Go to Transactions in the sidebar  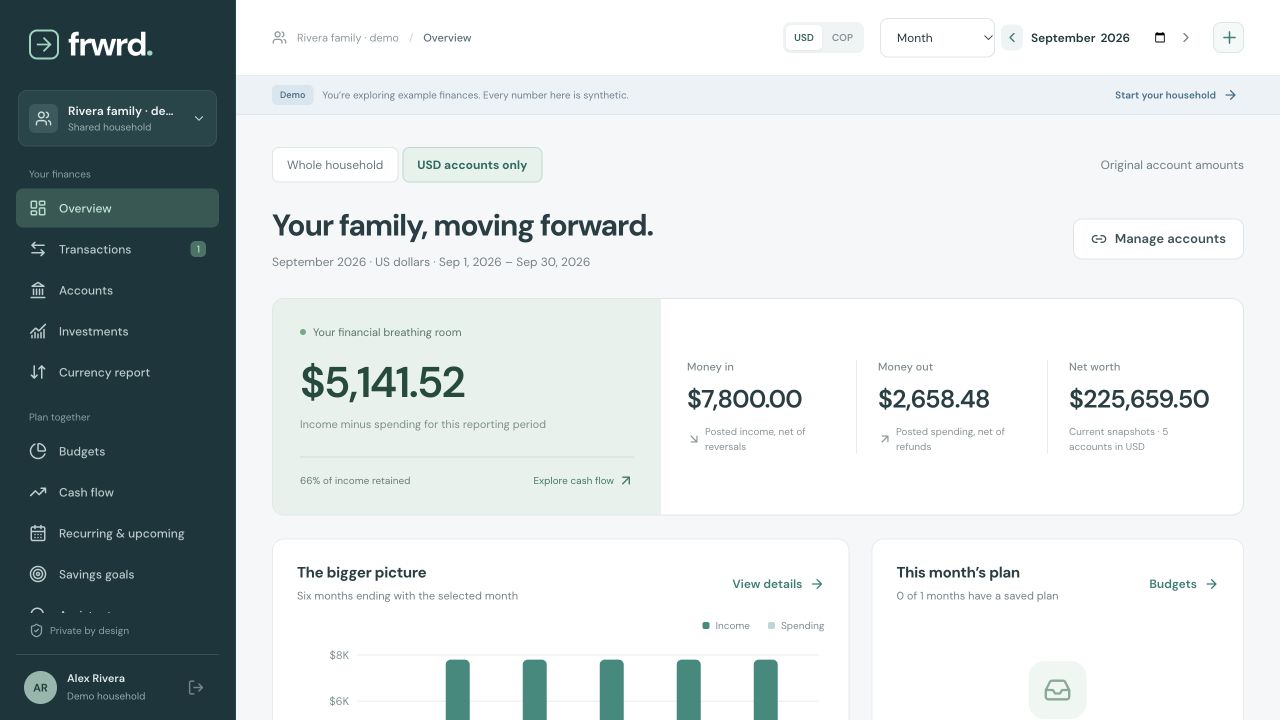click(x=117, y=249)
